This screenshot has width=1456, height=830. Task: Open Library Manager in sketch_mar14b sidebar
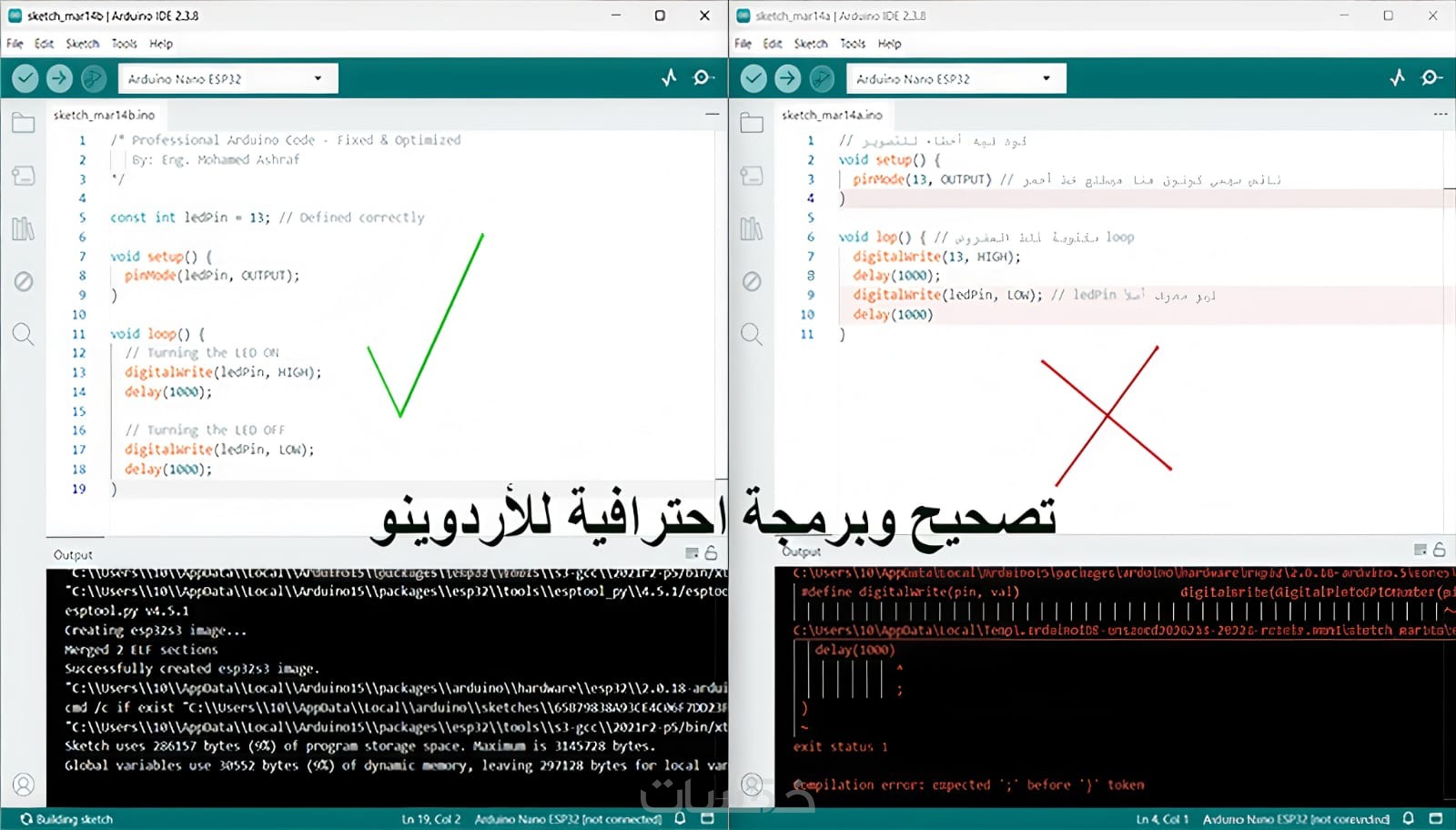24,228
